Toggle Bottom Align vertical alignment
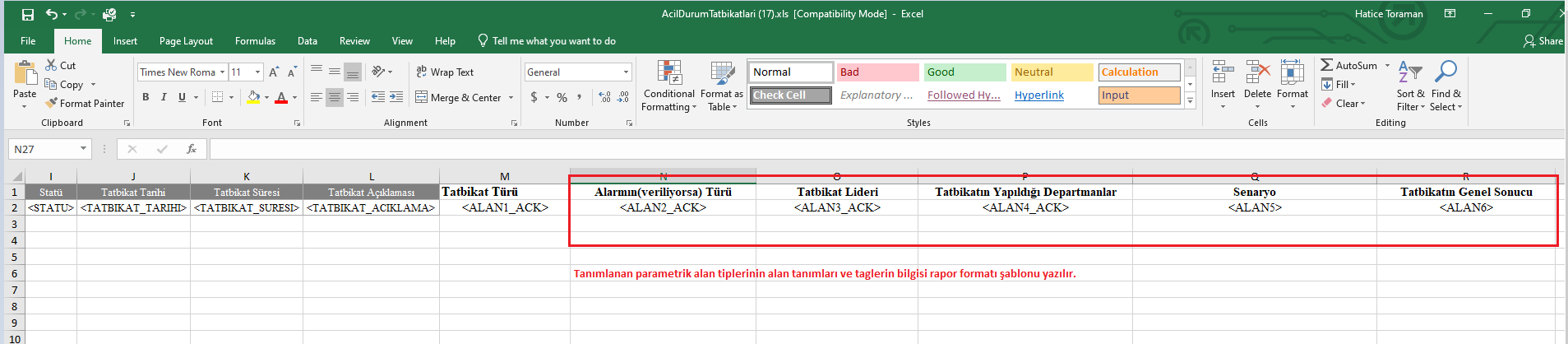 pyautogui.click(x=353, y=72)
